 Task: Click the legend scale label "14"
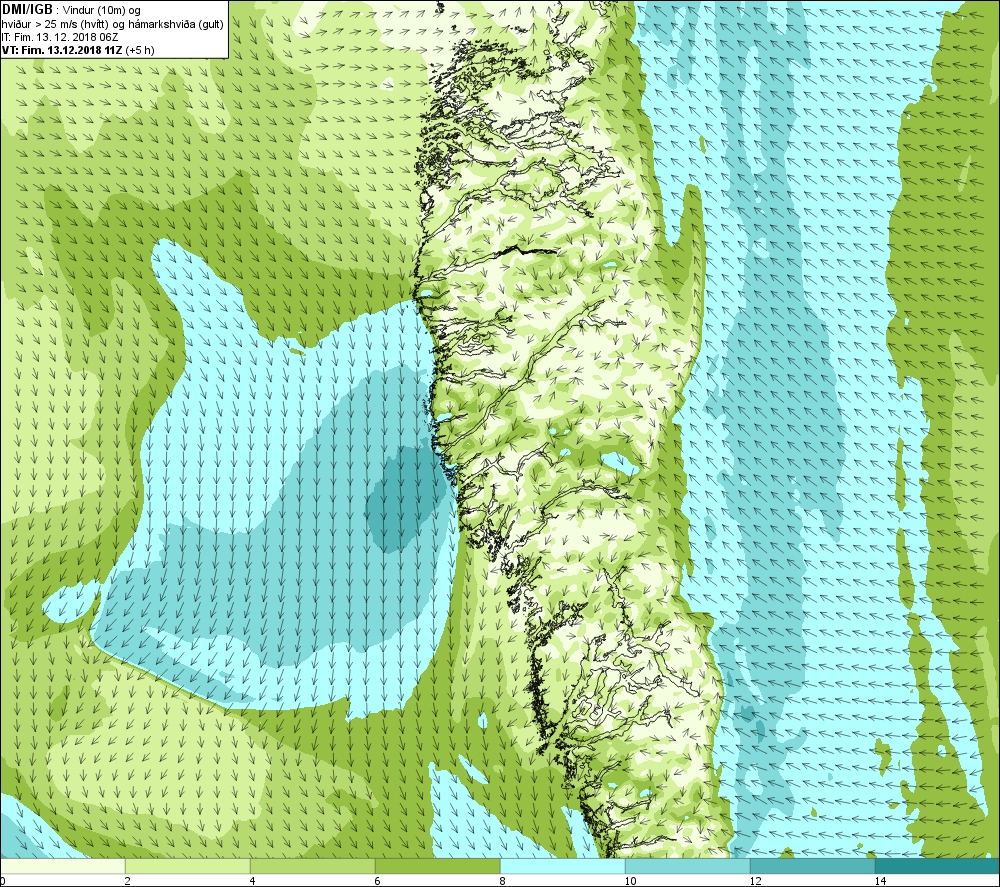tap(880, 881)
